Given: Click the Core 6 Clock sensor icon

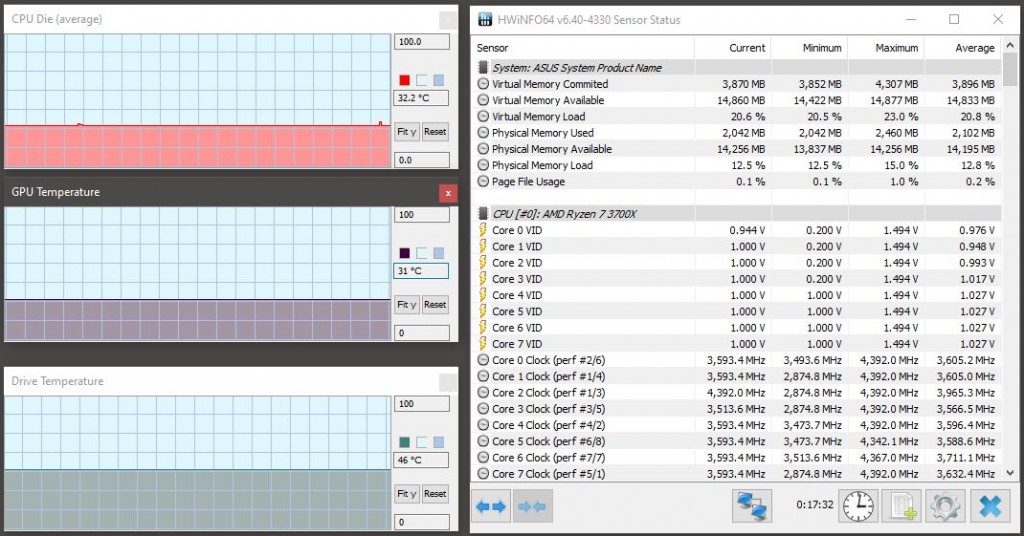Looking at the screenshot, I should click(483, 458).
